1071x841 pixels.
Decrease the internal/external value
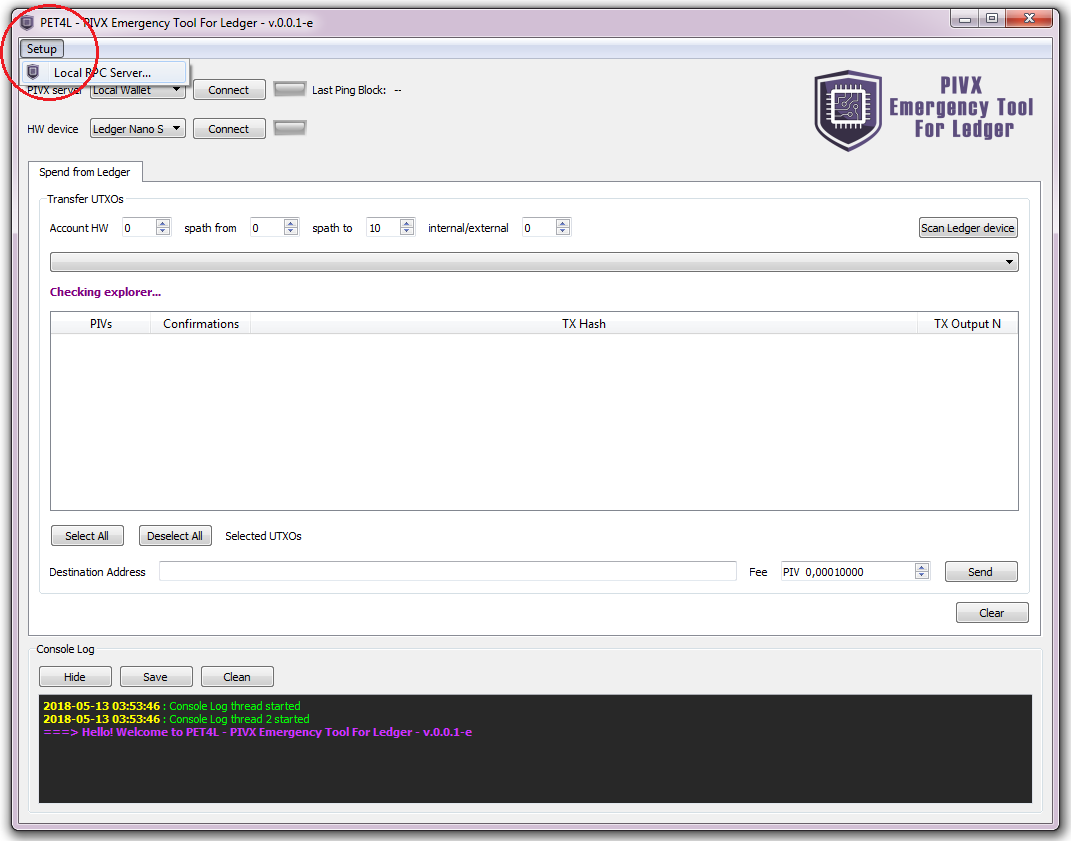pyautogui.click(x=563, y=232)
